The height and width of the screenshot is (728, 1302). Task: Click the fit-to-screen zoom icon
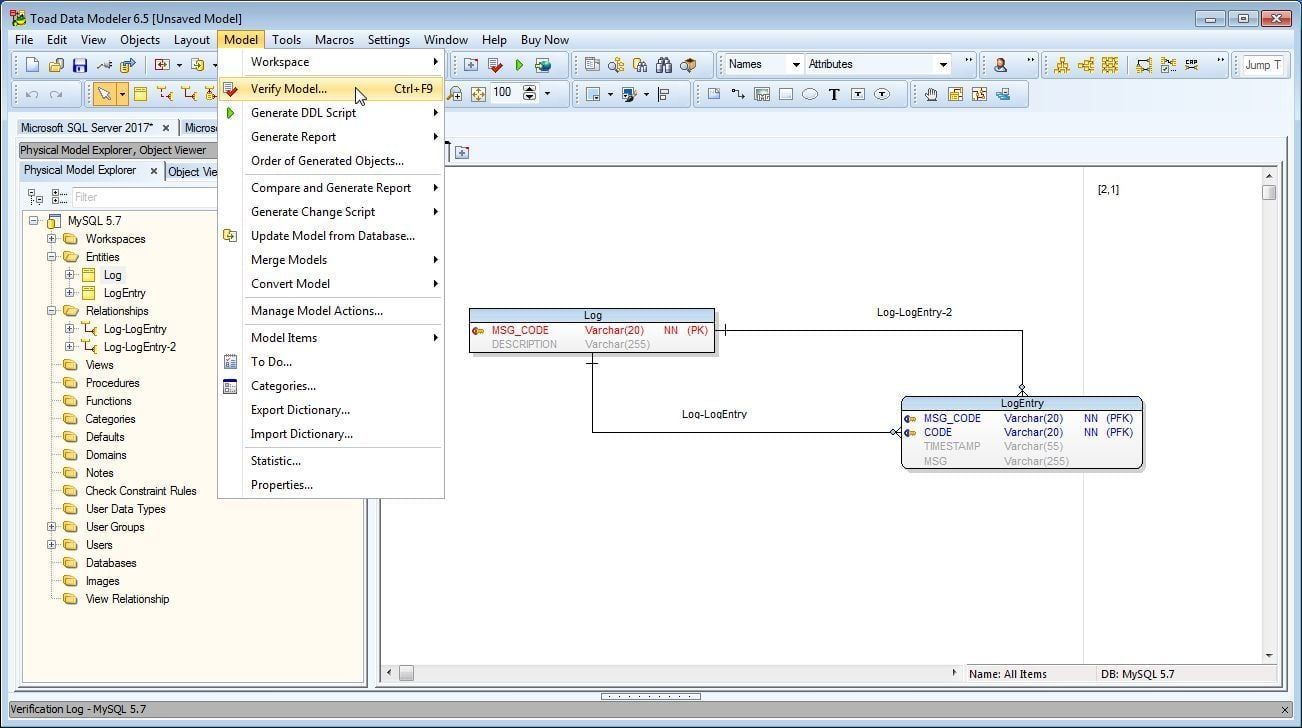click(478, 94)
